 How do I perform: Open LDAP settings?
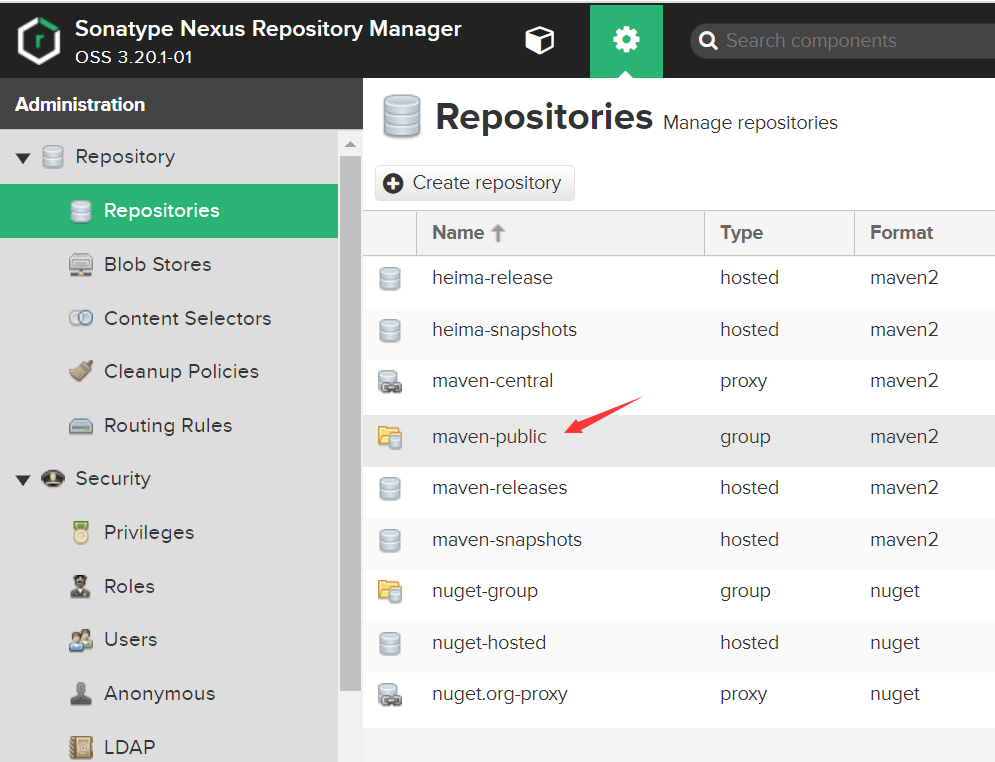coord(129,747)
